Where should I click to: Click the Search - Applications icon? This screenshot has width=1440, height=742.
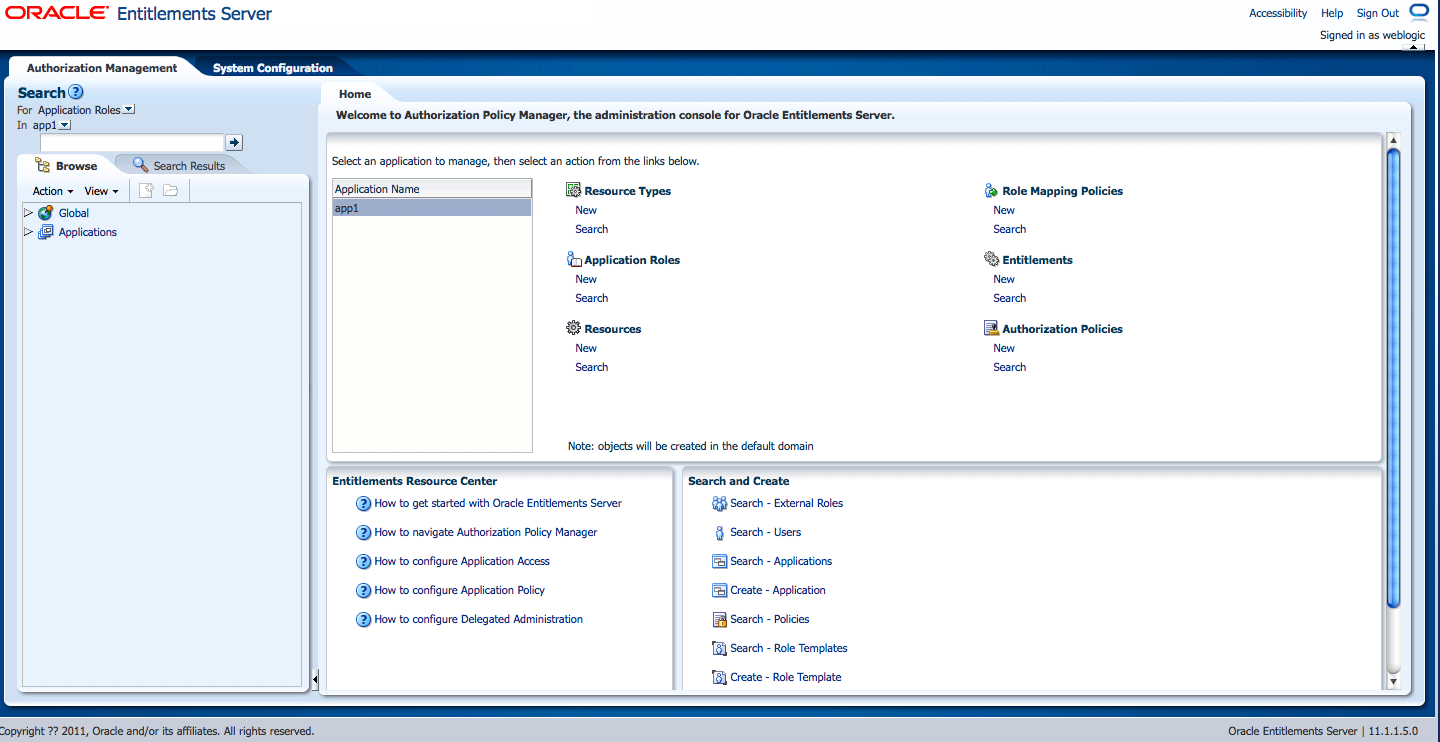[719, 561]
